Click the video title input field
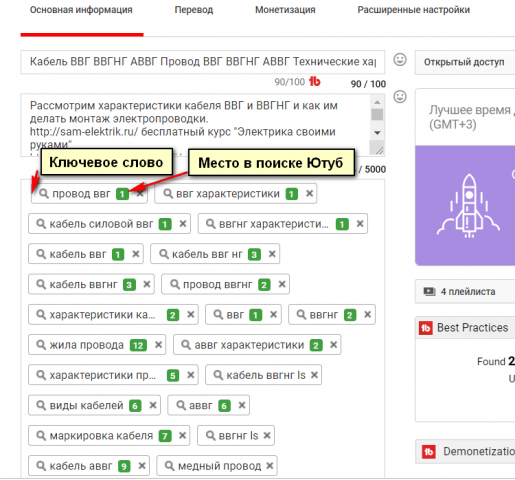The height and width of the screenshot is (480, 515). pos(203,62)
